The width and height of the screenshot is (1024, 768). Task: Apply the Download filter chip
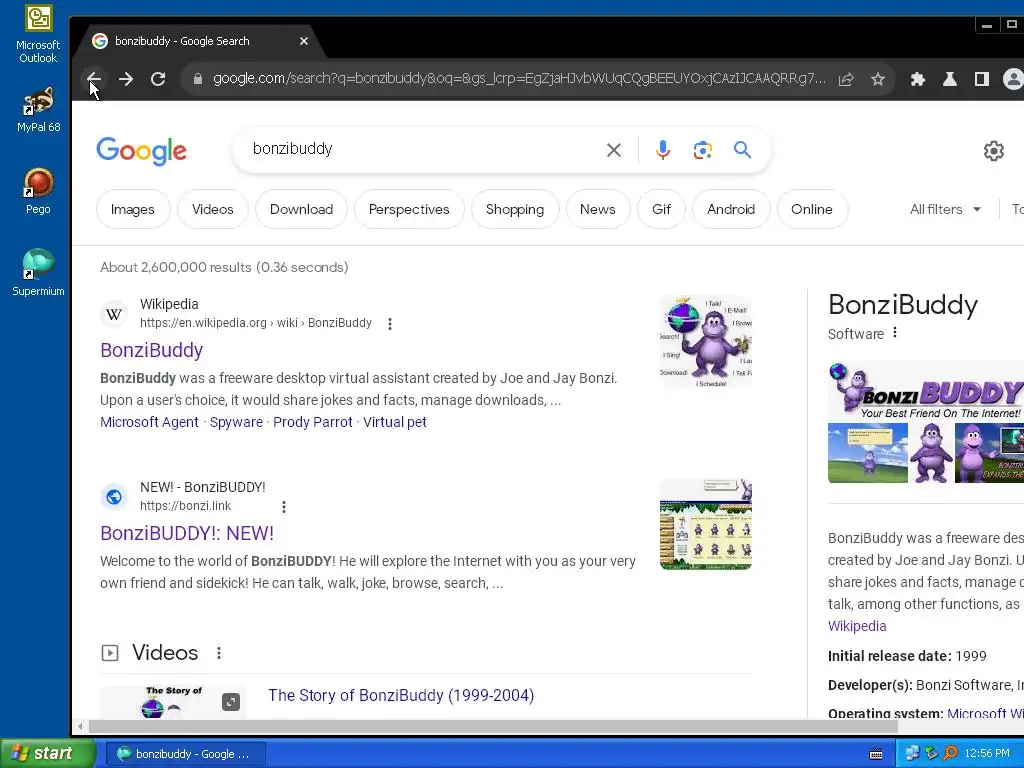[301, 209]
